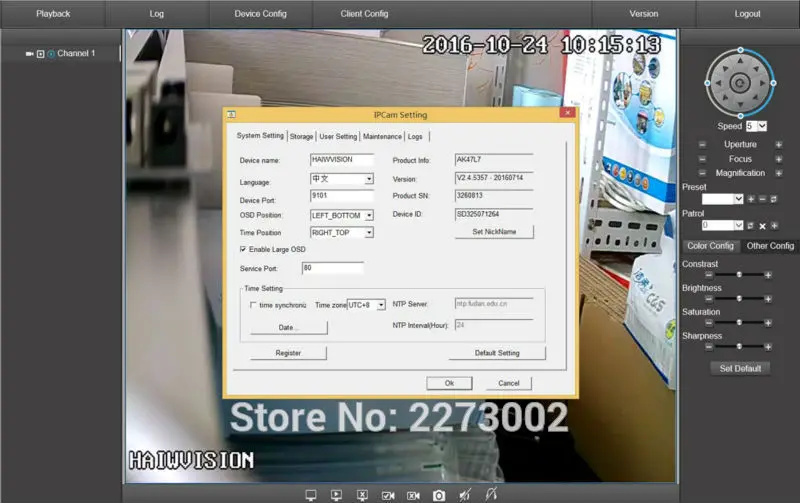This screenshot has height=503, width=800.
Task: Click the Default Setting button
Action: click(x=497, y=353)
